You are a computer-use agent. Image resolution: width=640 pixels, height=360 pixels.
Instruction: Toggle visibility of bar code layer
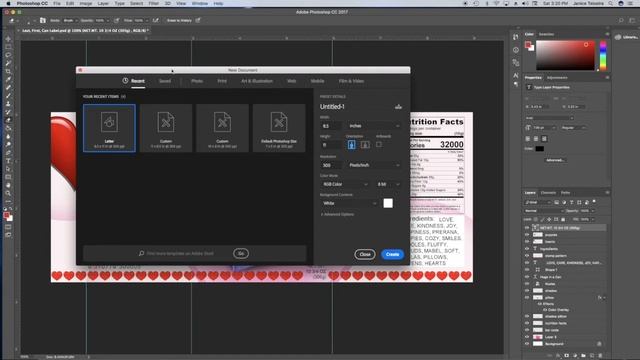(527, 330)
